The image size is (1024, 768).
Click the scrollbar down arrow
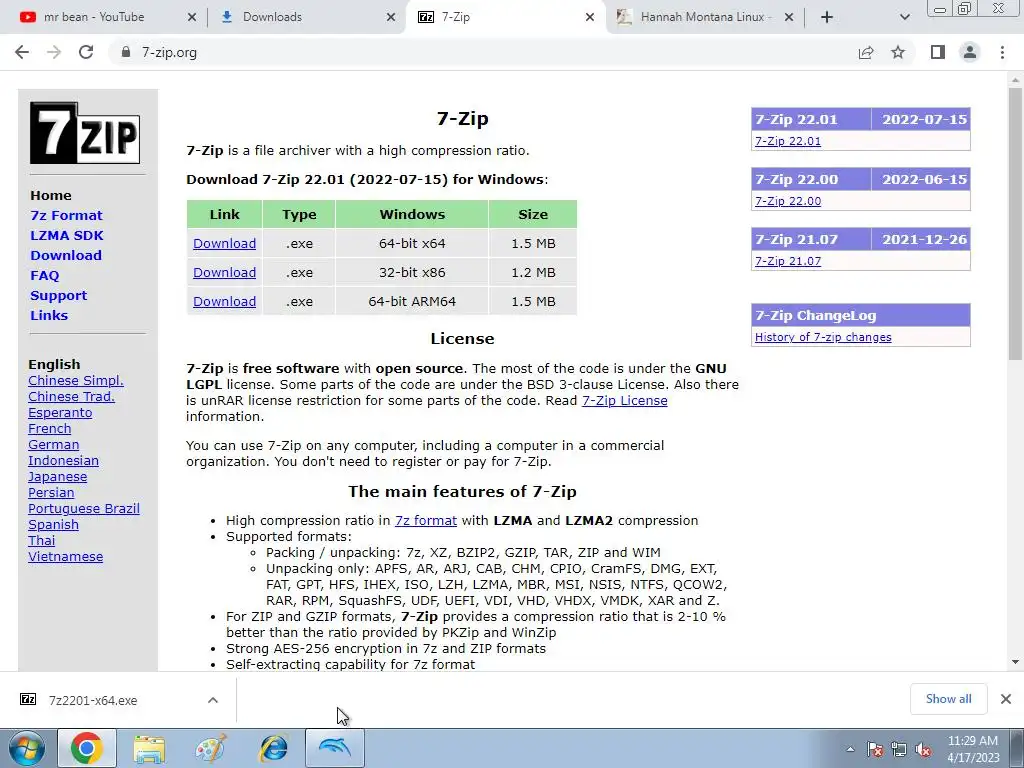click(x=1015, y=662)
